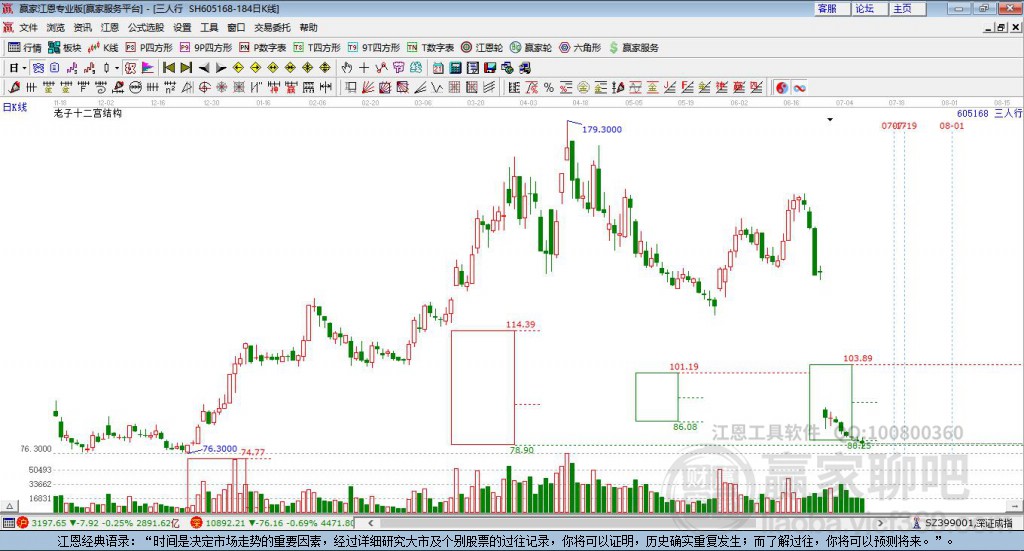Select the equal vertical lines tool
This screenshot has width=1024, height=551.
tap(31, 87)
